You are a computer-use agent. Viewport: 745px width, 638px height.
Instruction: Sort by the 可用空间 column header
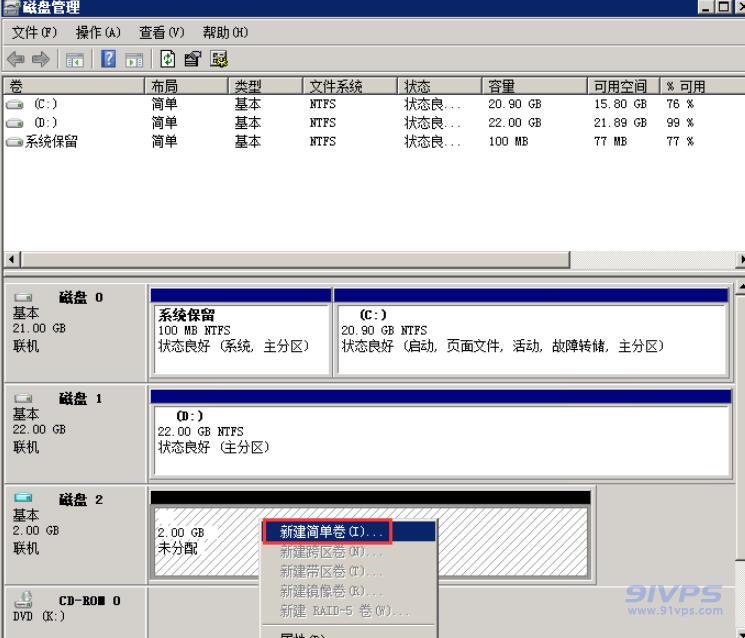[x=623, y=86]
